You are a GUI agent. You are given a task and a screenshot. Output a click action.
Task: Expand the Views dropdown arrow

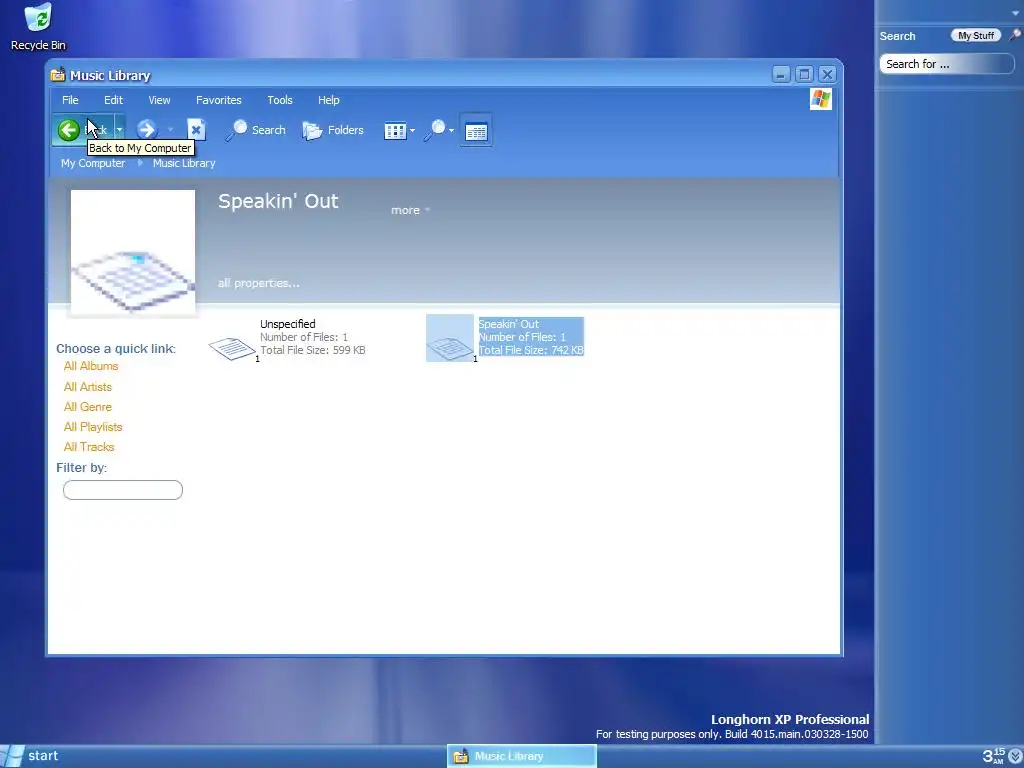tap(412, 131)
